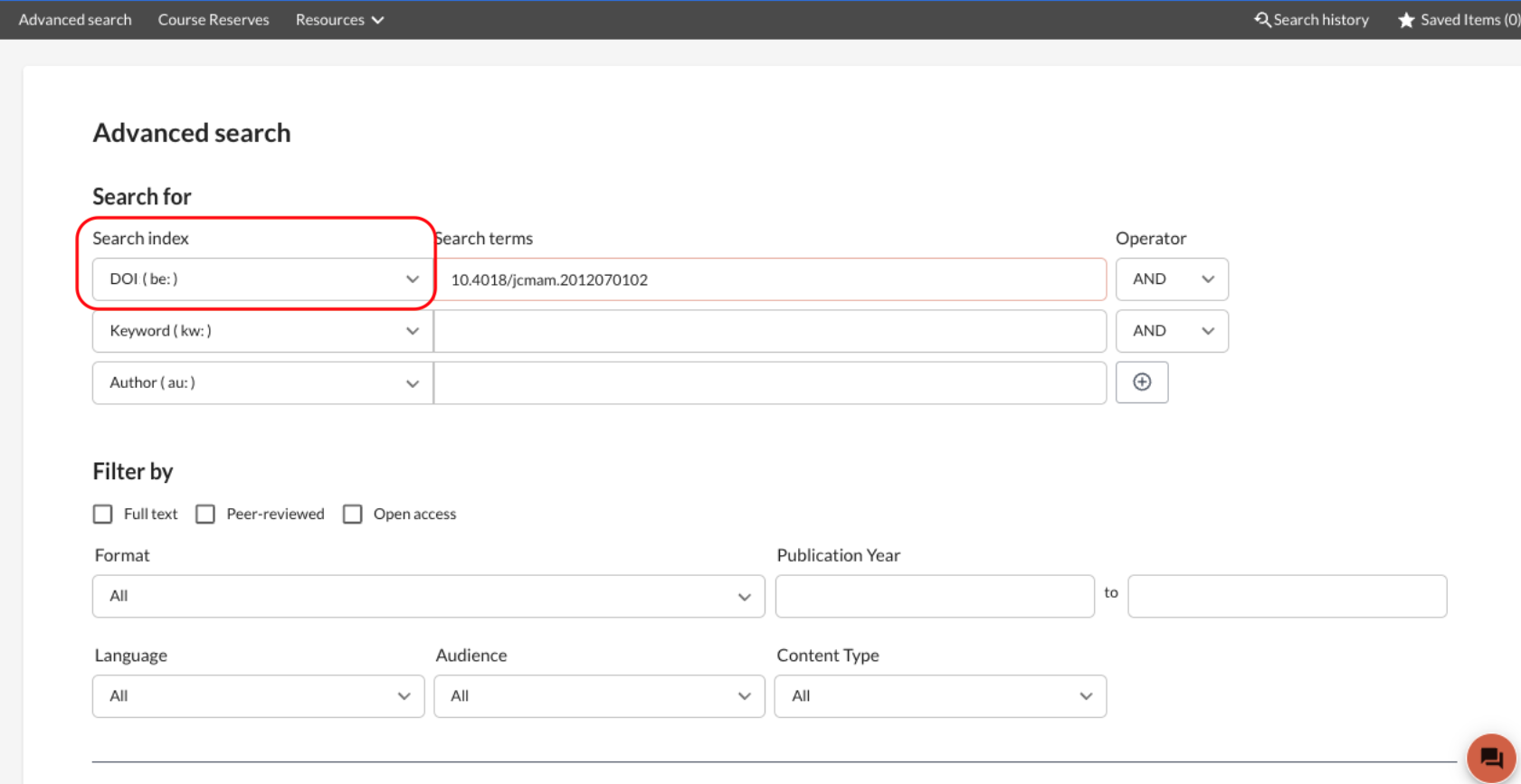Expand the Content Type dropdown
The height and width of the screenshot is (784, 1521).
pos(940,696)
